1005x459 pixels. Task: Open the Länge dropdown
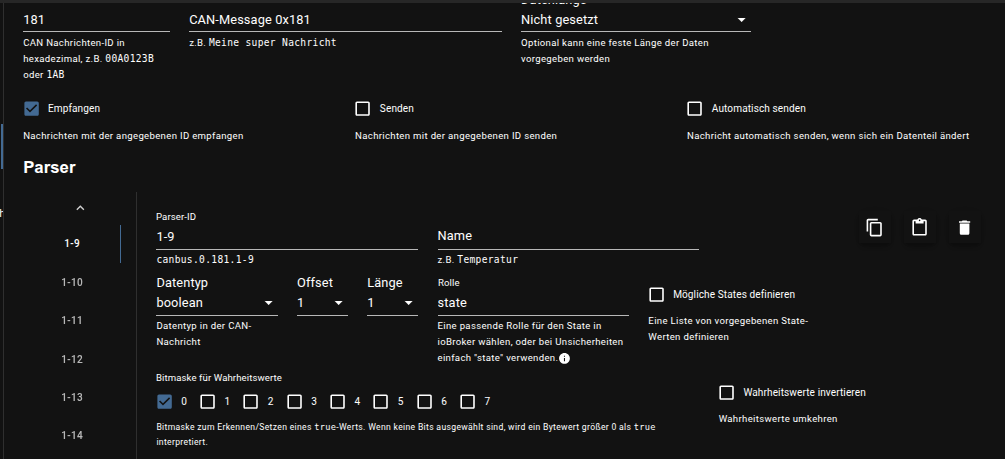pos(392,302)
